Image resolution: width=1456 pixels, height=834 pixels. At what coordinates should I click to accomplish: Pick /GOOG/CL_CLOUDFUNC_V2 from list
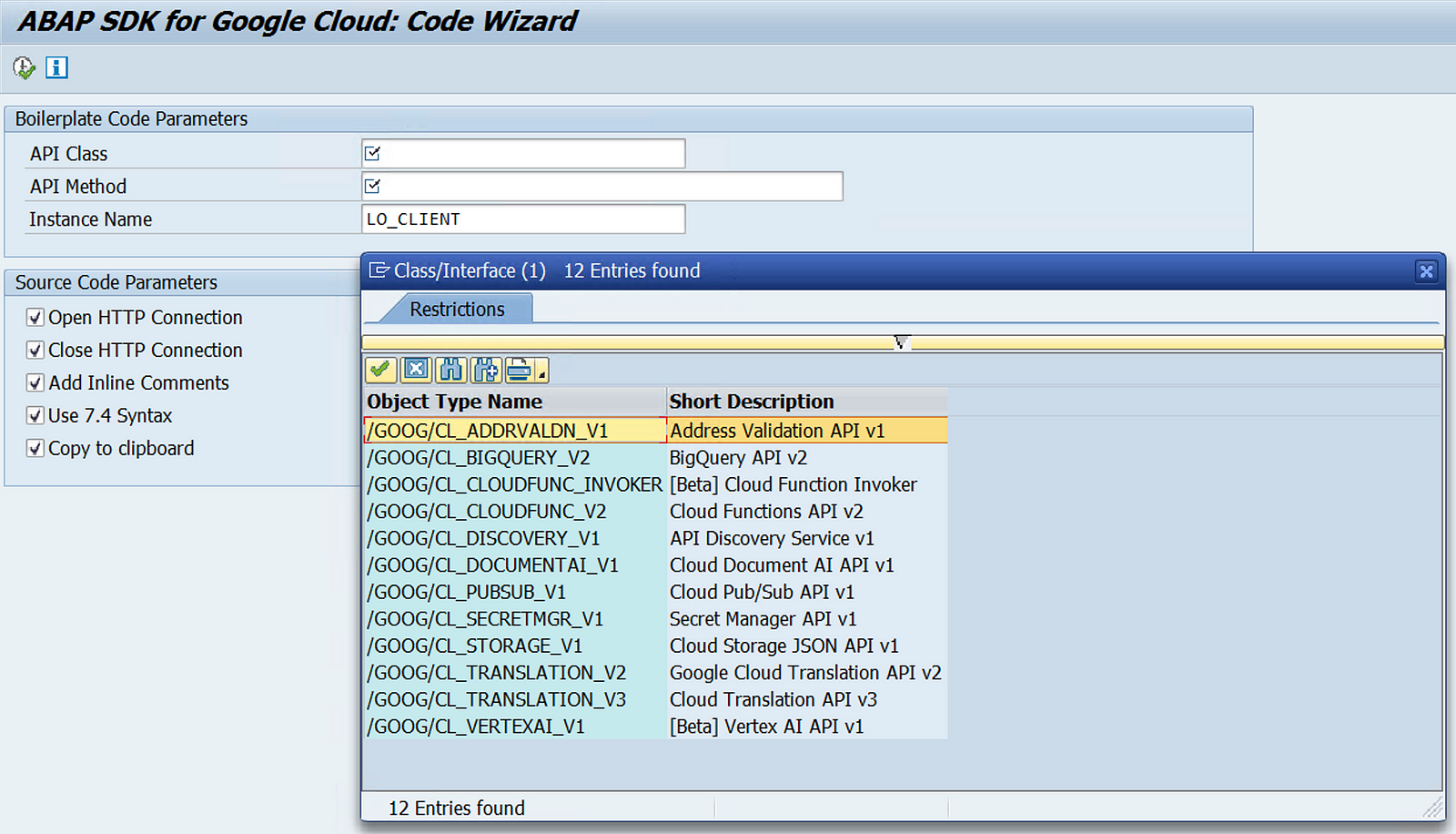[x=515, y=512]
